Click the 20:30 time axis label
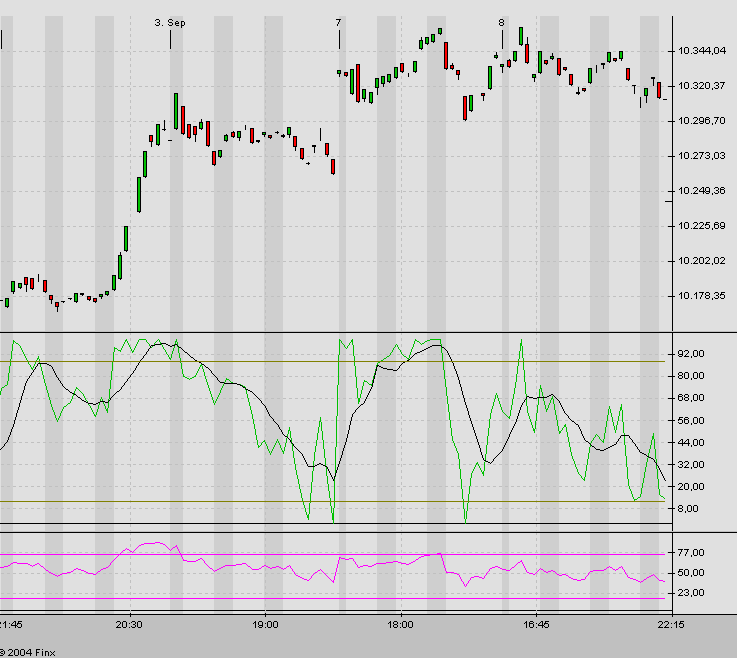The width and height of the screenshot is (737, 658). pyautogui.click(x=129, y=624)
